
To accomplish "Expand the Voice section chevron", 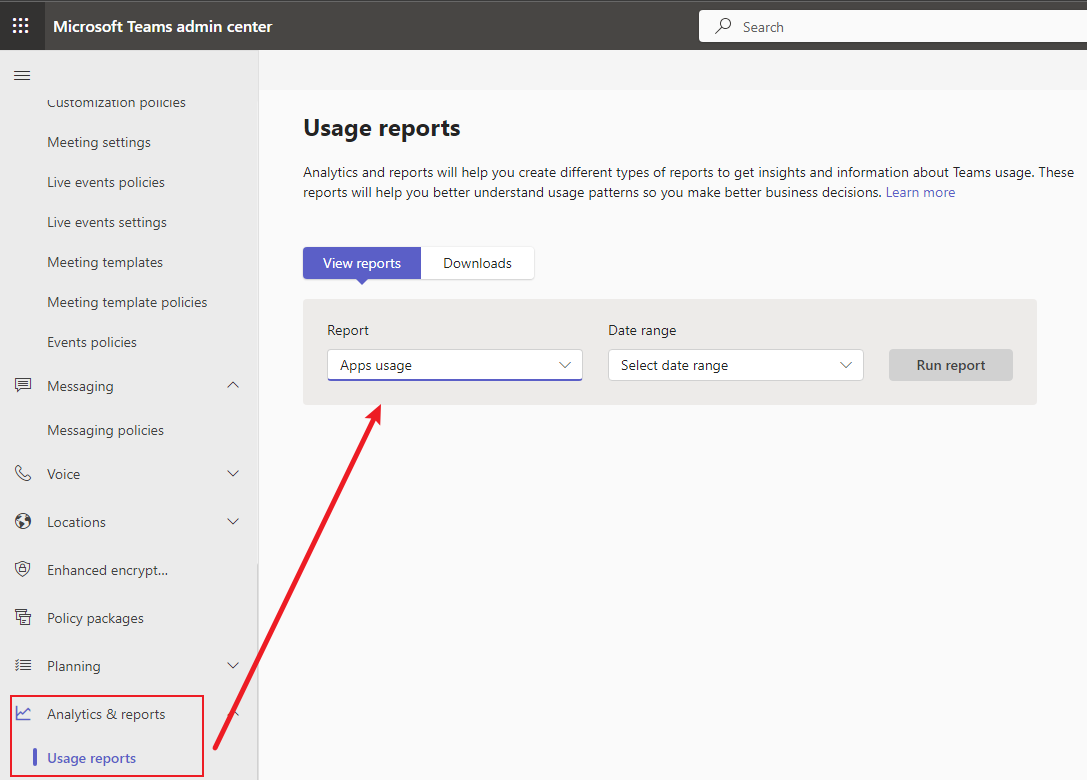I will click(x=233, y=474).
